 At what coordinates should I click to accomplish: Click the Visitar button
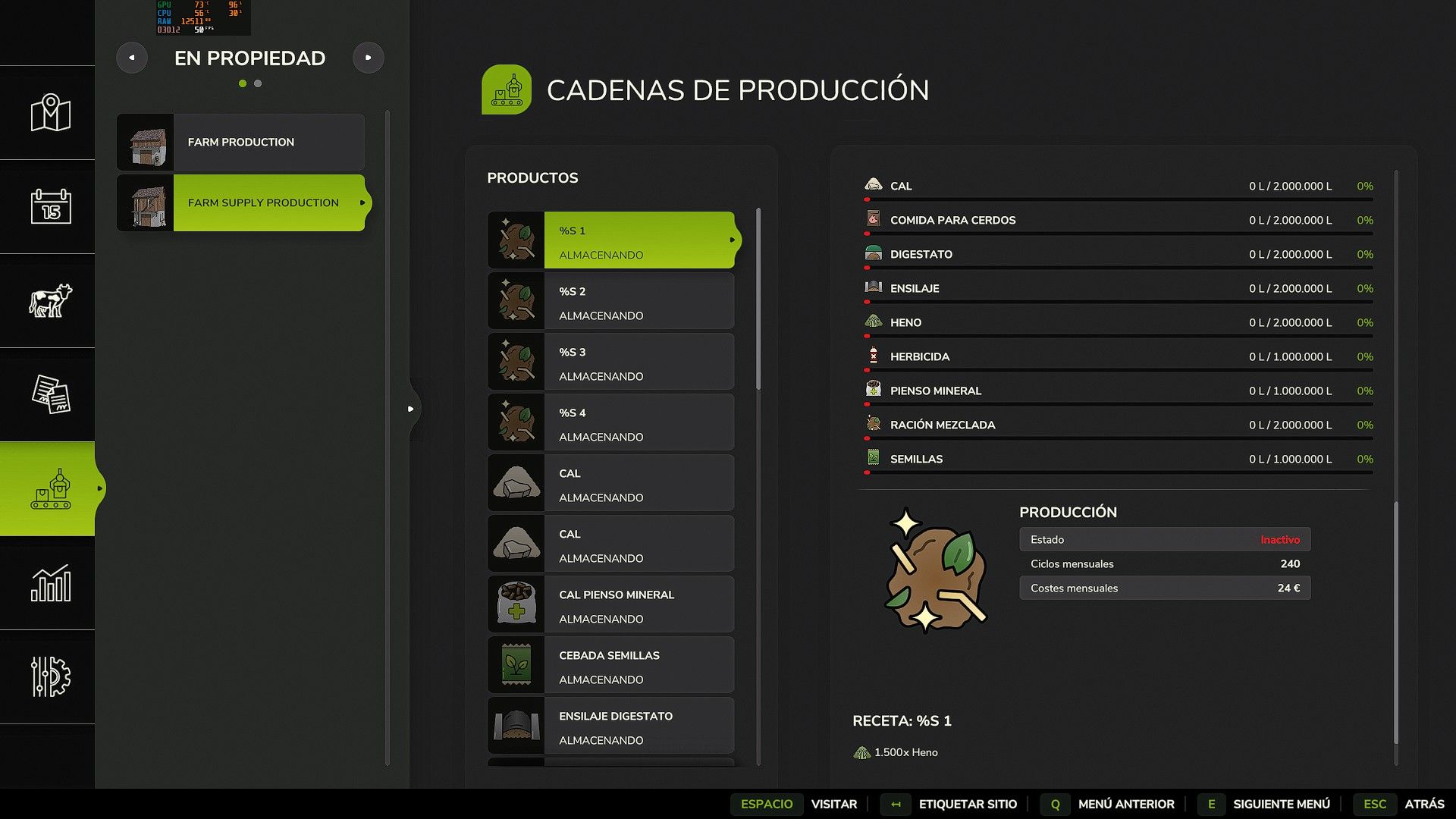tap(833, 804)
